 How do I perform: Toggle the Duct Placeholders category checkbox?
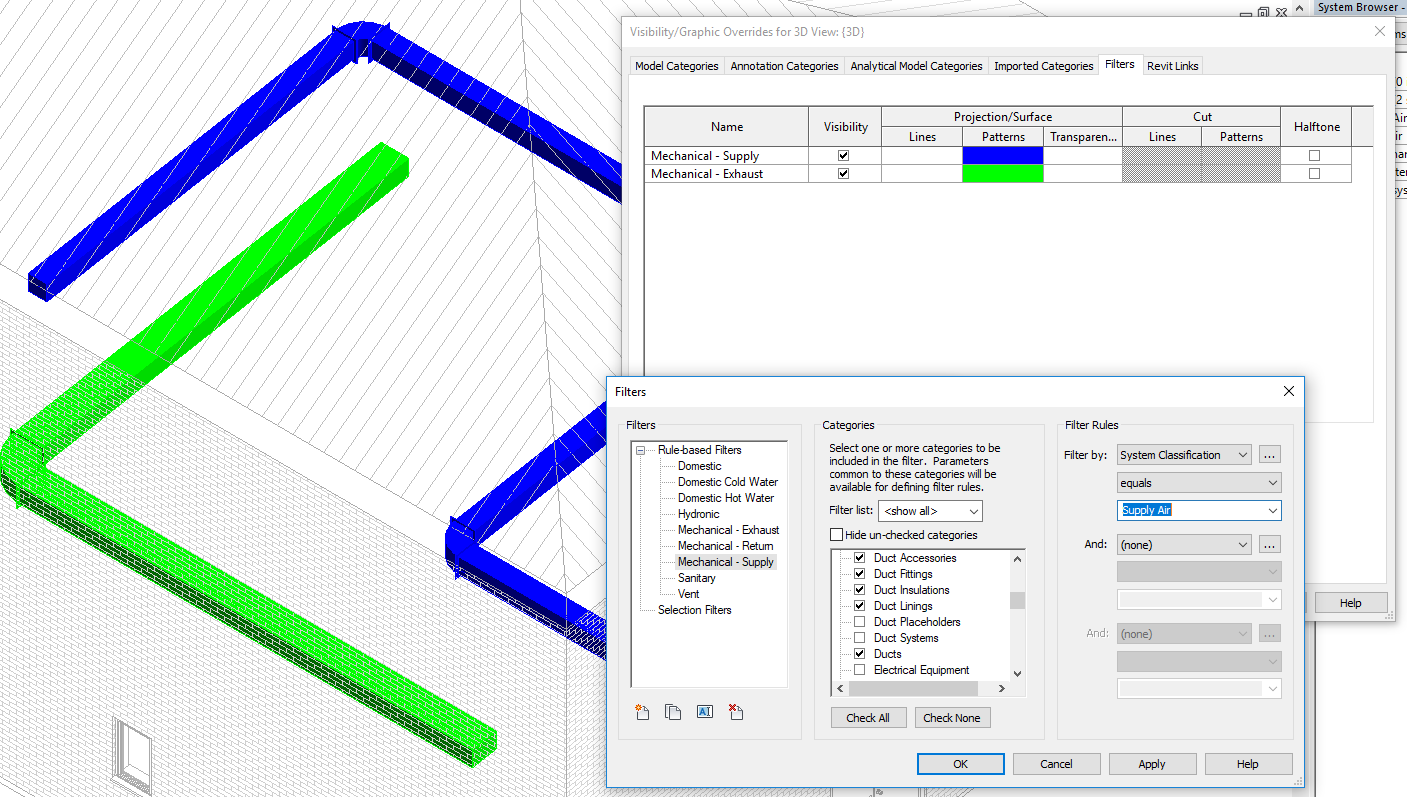(859, 621)
